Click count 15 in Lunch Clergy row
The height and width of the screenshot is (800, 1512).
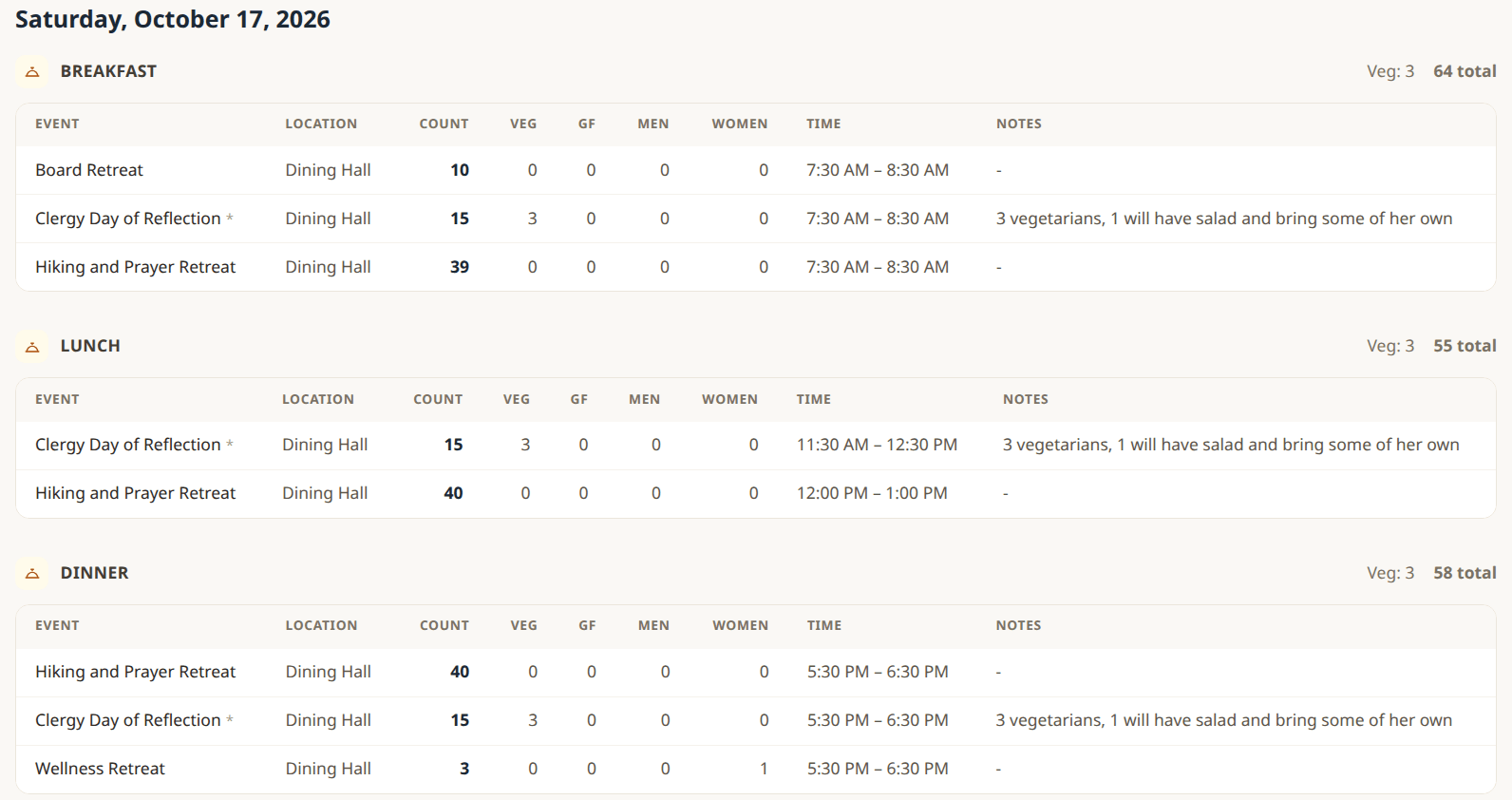[x=453, y=445]
